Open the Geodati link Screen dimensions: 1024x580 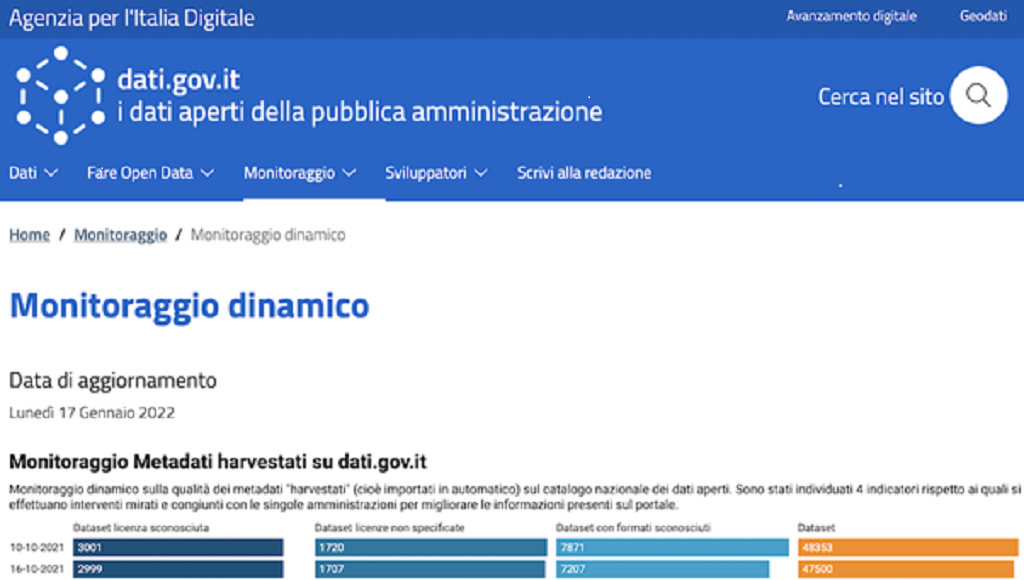click(x=984, y=16)
